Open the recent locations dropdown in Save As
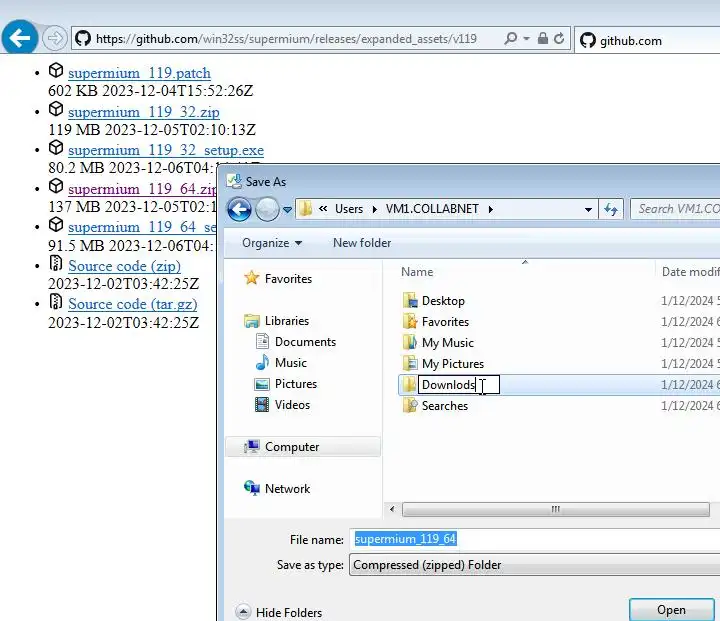The height and width of the screenshot is (621, 720). click(x=287, y=210)
